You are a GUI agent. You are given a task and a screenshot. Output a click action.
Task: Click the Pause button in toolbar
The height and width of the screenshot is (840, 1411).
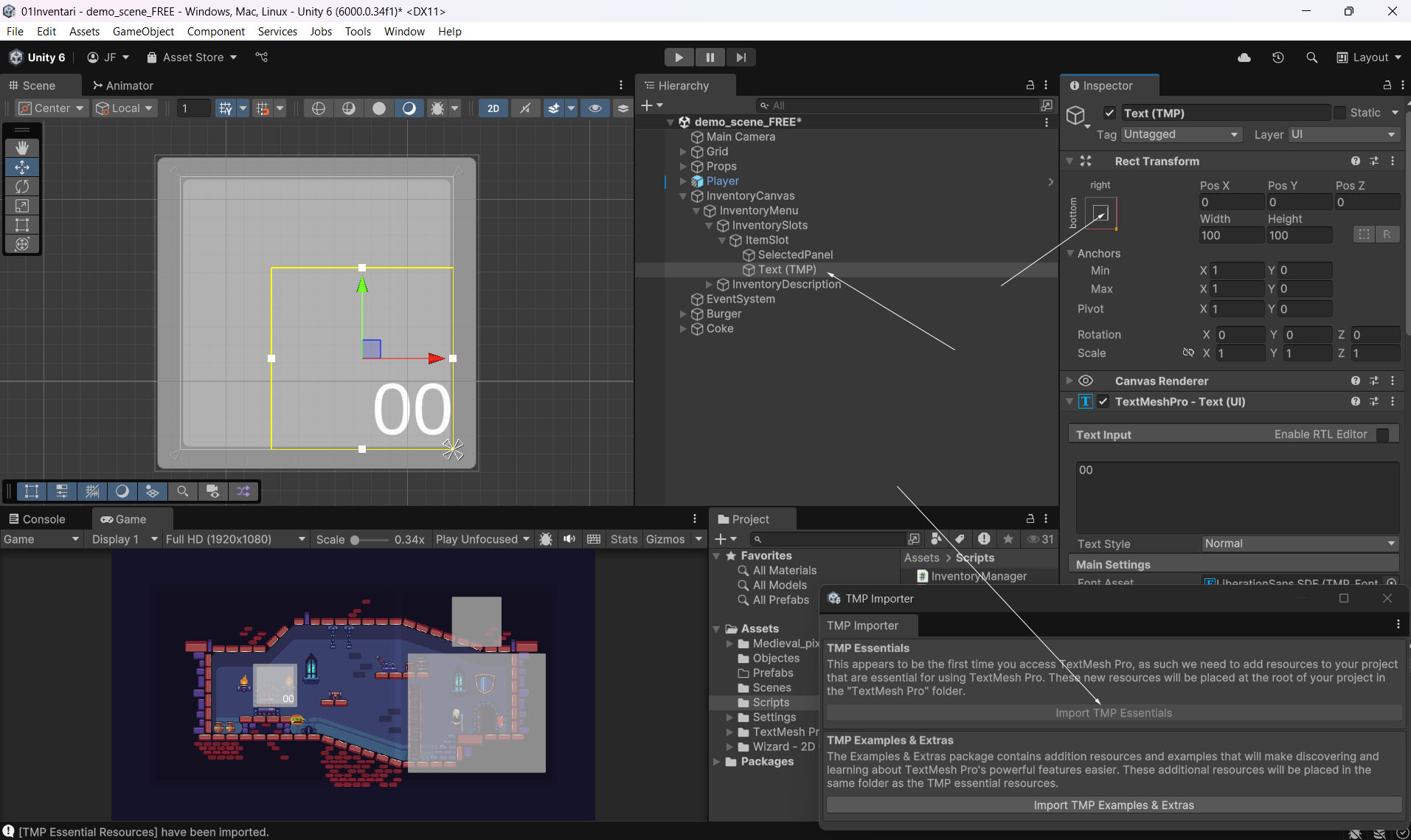click(x=710, y=58)
